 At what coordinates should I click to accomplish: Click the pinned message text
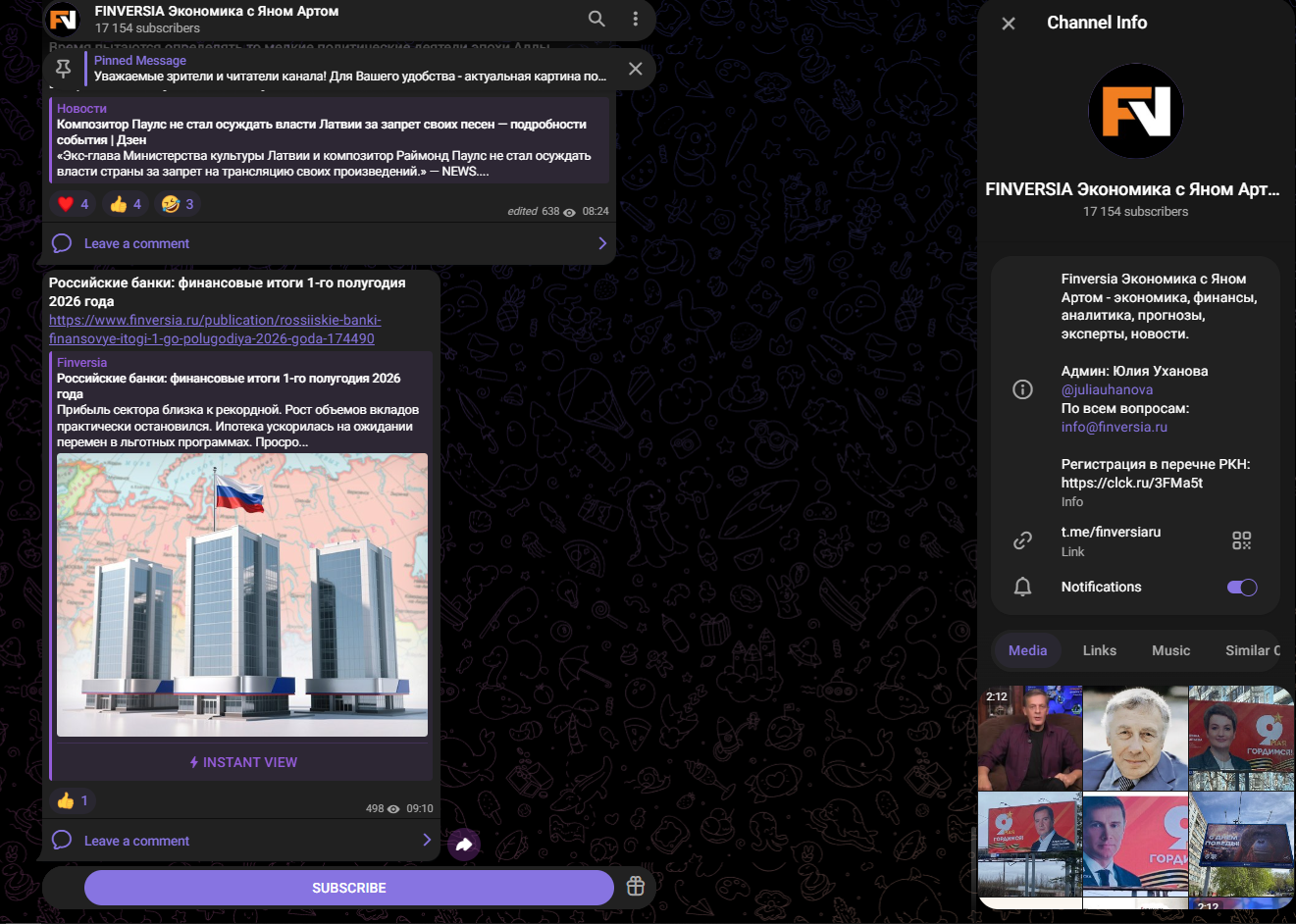click(x=350, y=77)
